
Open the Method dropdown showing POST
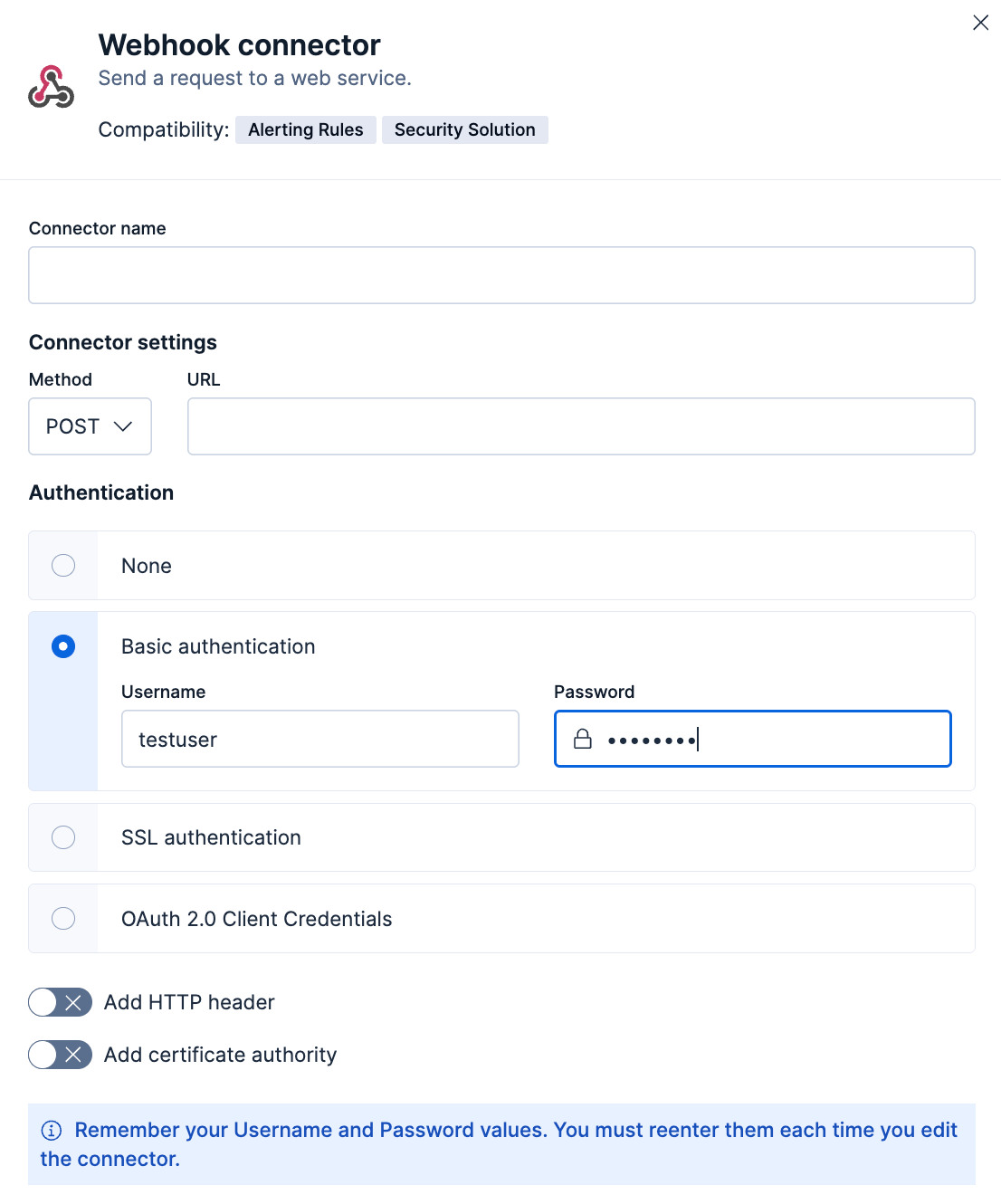(90, 426)
